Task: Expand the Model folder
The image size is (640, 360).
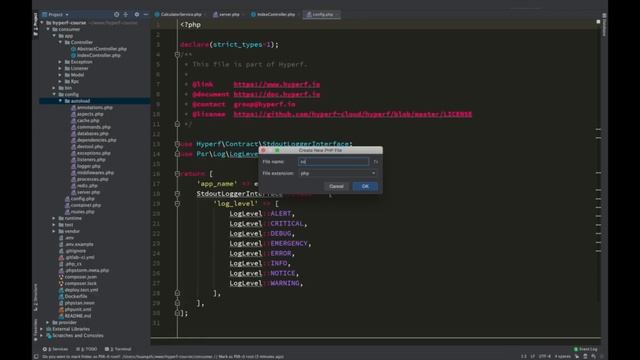Action: (x=60, y=75)
